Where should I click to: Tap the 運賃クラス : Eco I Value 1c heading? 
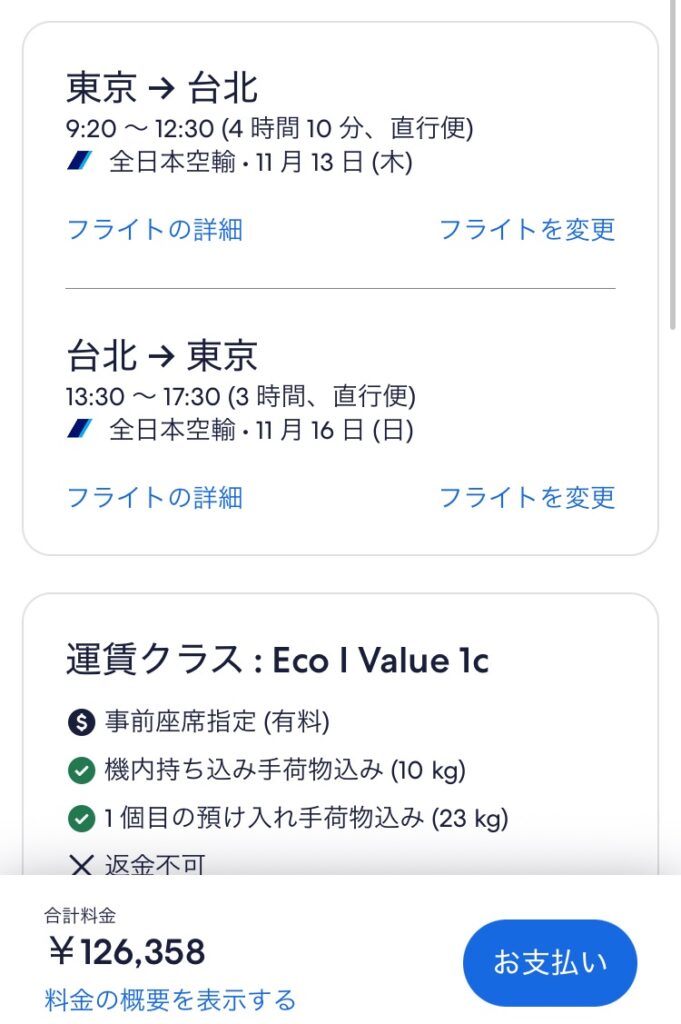click(277, 660)
